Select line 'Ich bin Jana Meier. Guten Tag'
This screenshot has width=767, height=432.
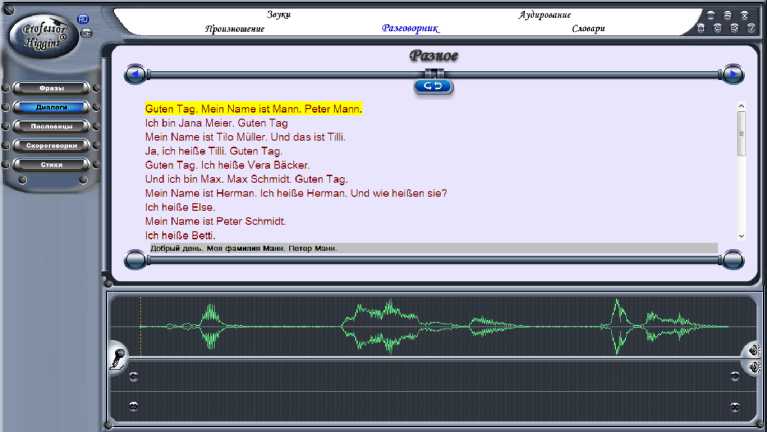[x=216, y=123]
